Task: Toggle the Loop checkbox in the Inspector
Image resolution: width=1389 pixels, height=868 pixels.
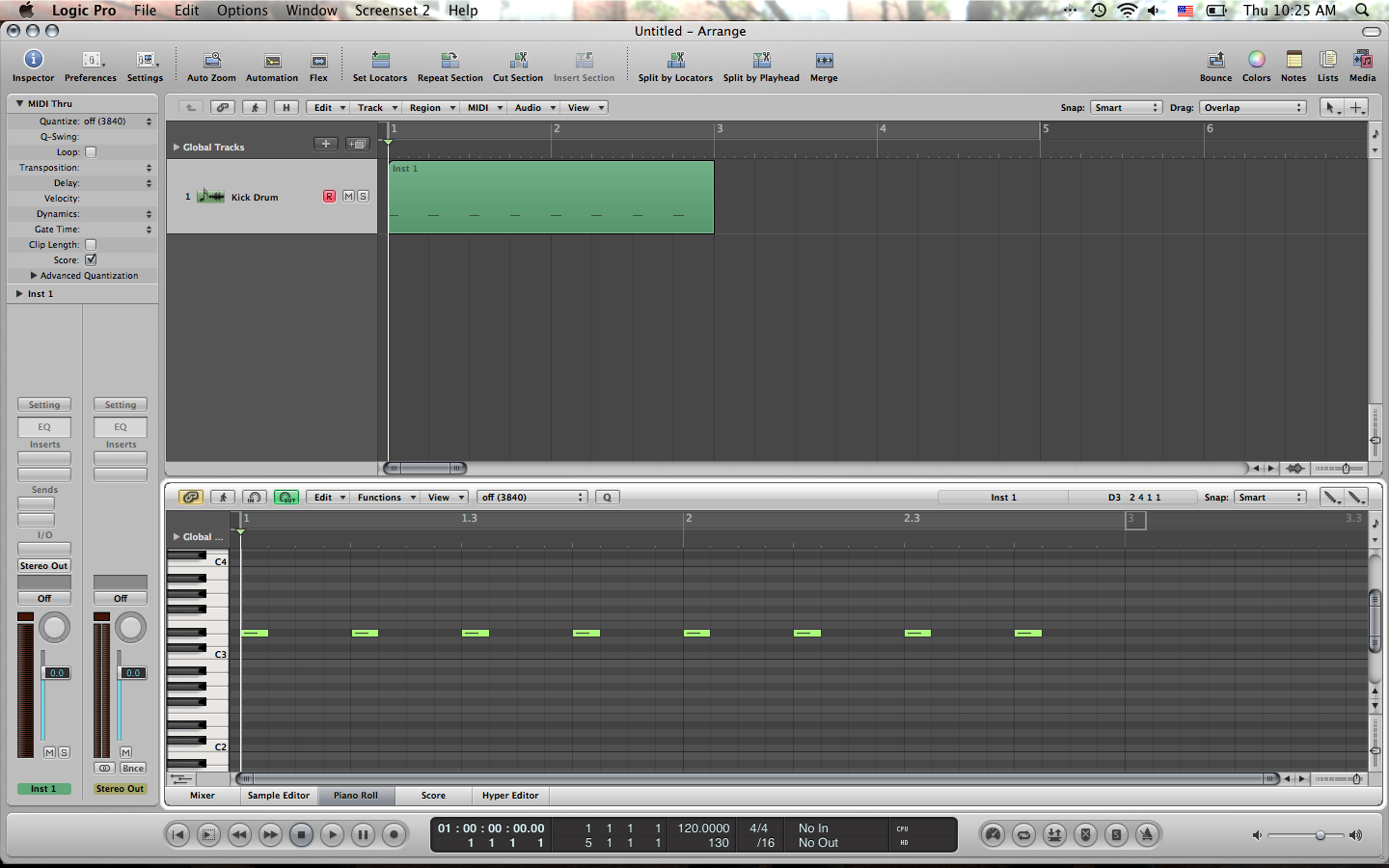Action: (91, 152)
